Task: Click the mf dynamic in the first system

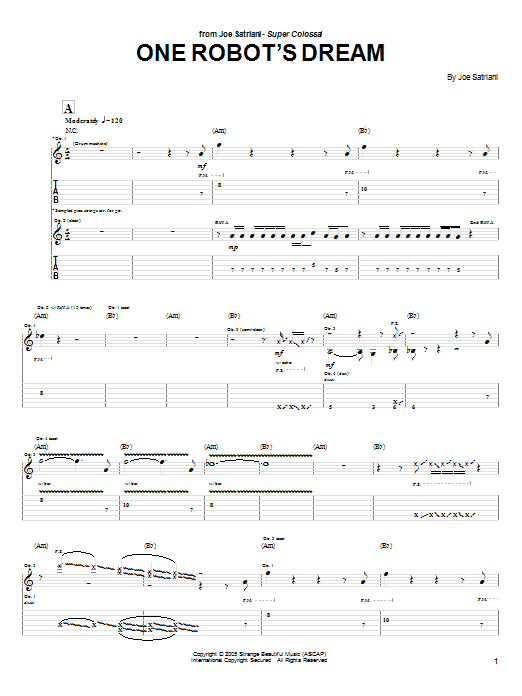Action: (x=202, y=166)
